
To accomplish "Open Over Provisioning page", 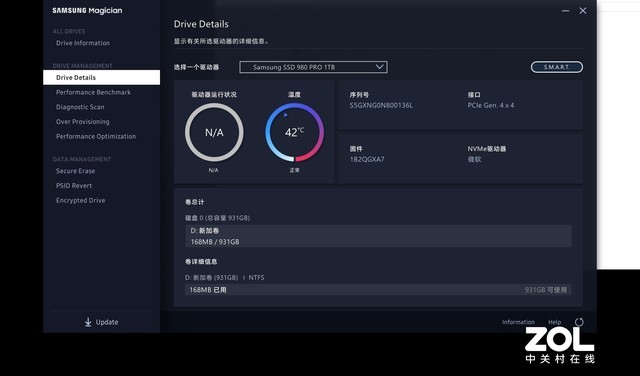I will click(82, 122).
